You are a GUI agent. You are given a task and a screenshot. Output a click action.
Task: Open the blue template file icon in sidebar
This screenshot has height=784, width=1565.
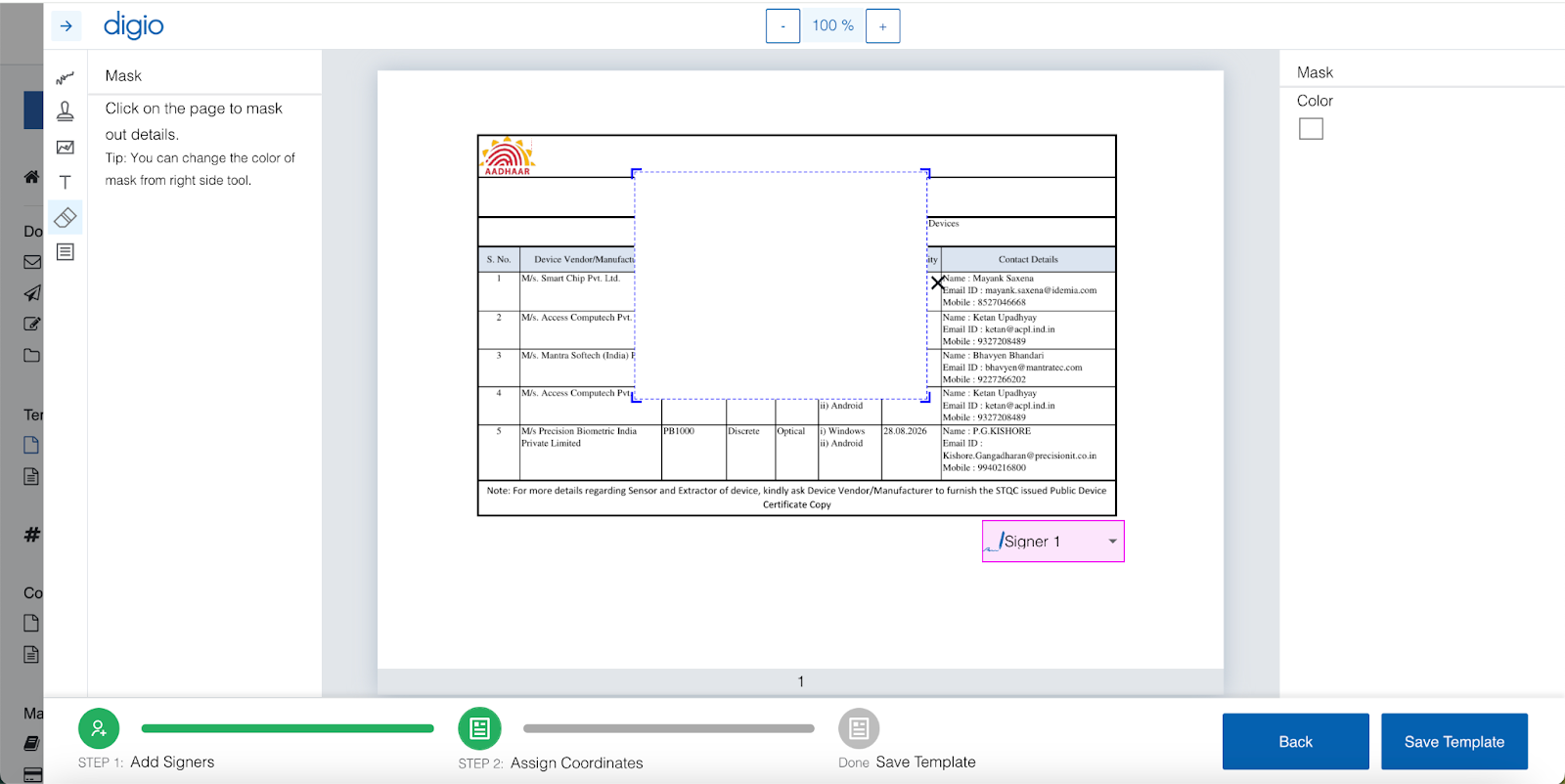coord(31,445)
